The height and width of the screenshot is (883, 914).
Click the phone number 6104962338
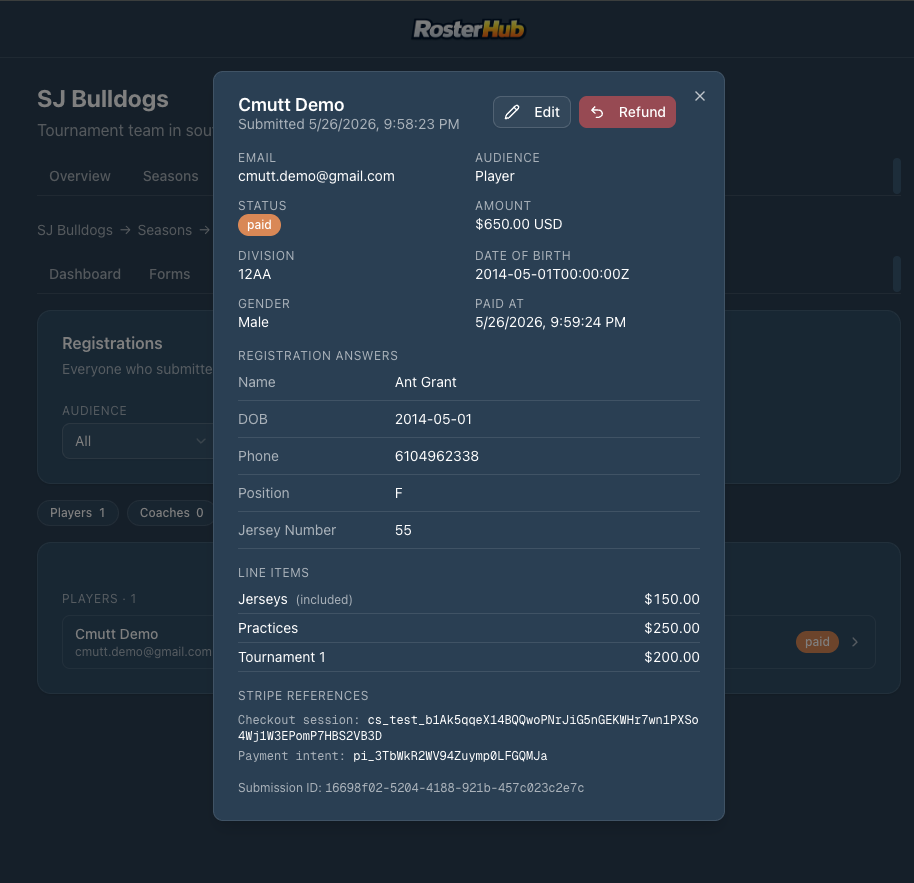[437, 456]
